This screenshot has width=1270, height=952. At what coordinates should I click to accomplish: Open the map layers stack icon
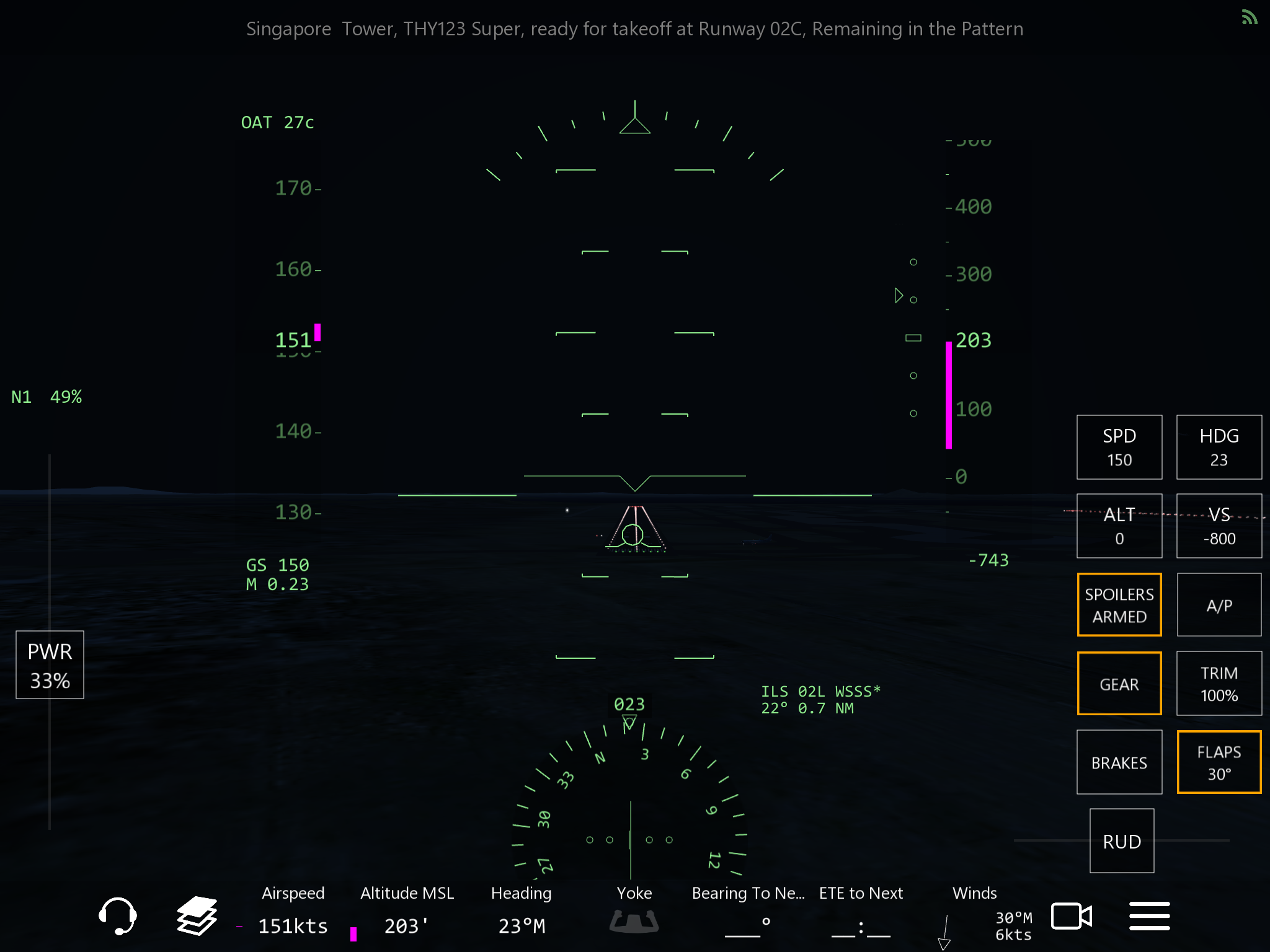pyautogui.click(x=197, y=915)
